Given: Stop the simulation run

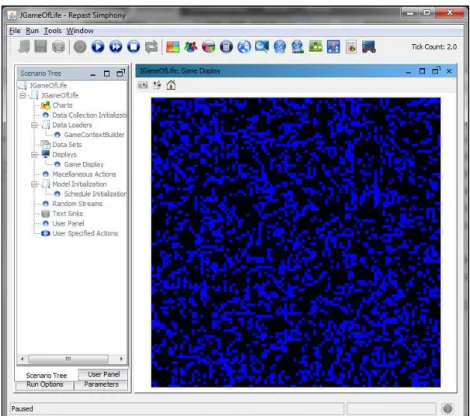Looking at the screenshot, I should [134, 47].
